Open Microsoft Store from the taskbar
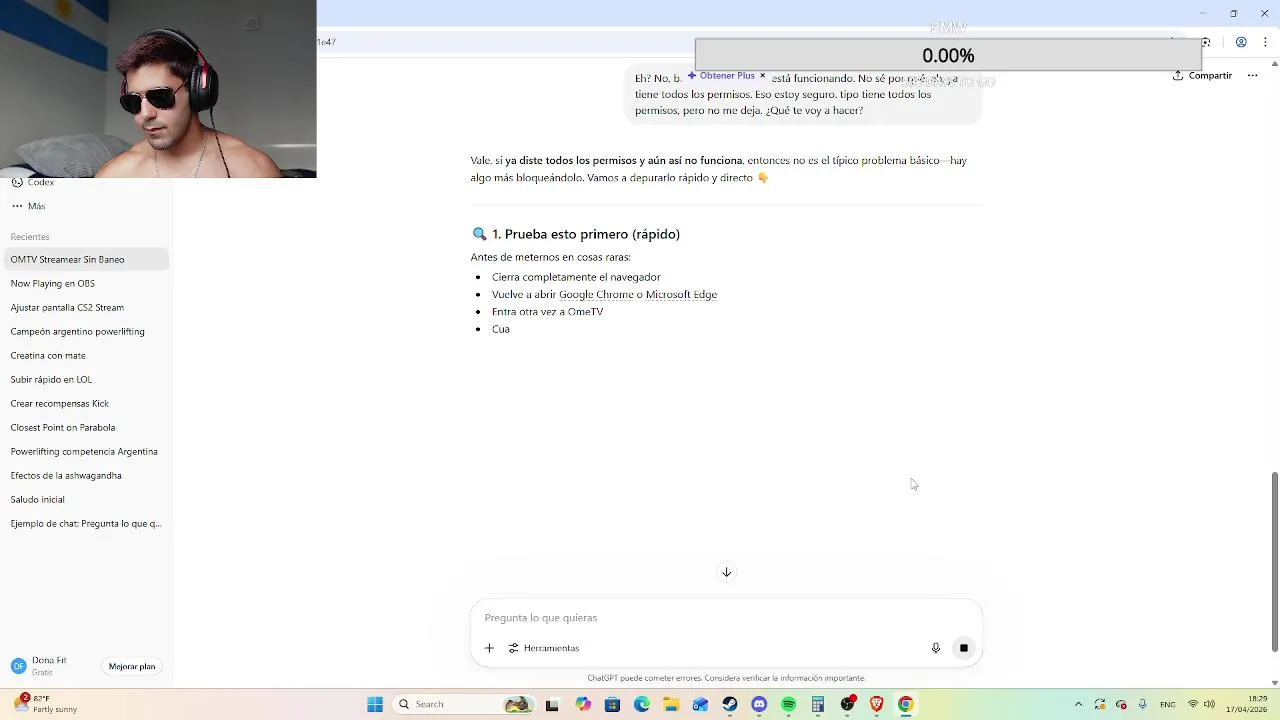Screen dimensions: 1280x720 pyautogui.click(x=612, y=704)
